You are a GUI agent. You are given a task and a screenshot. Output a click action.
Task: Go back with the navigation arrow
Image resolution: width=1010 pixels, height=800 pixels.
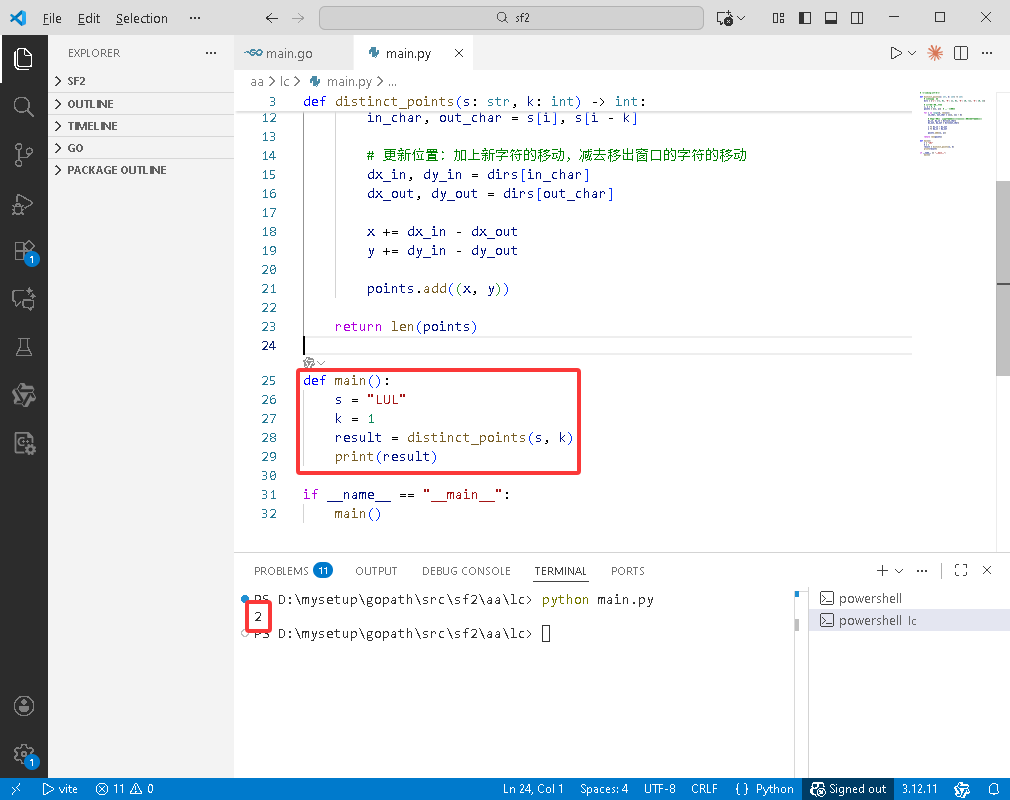pos(272,18)
